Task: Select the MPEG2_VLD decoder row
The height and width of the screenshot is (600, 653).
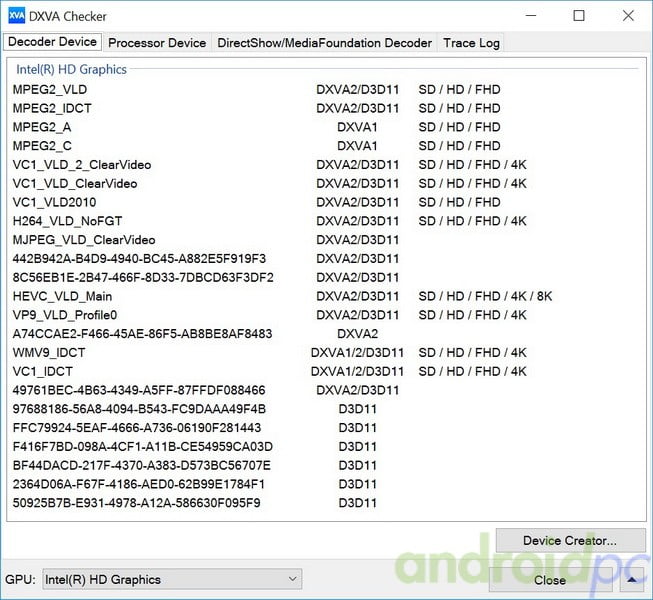Action: click(x=50, y=89)
